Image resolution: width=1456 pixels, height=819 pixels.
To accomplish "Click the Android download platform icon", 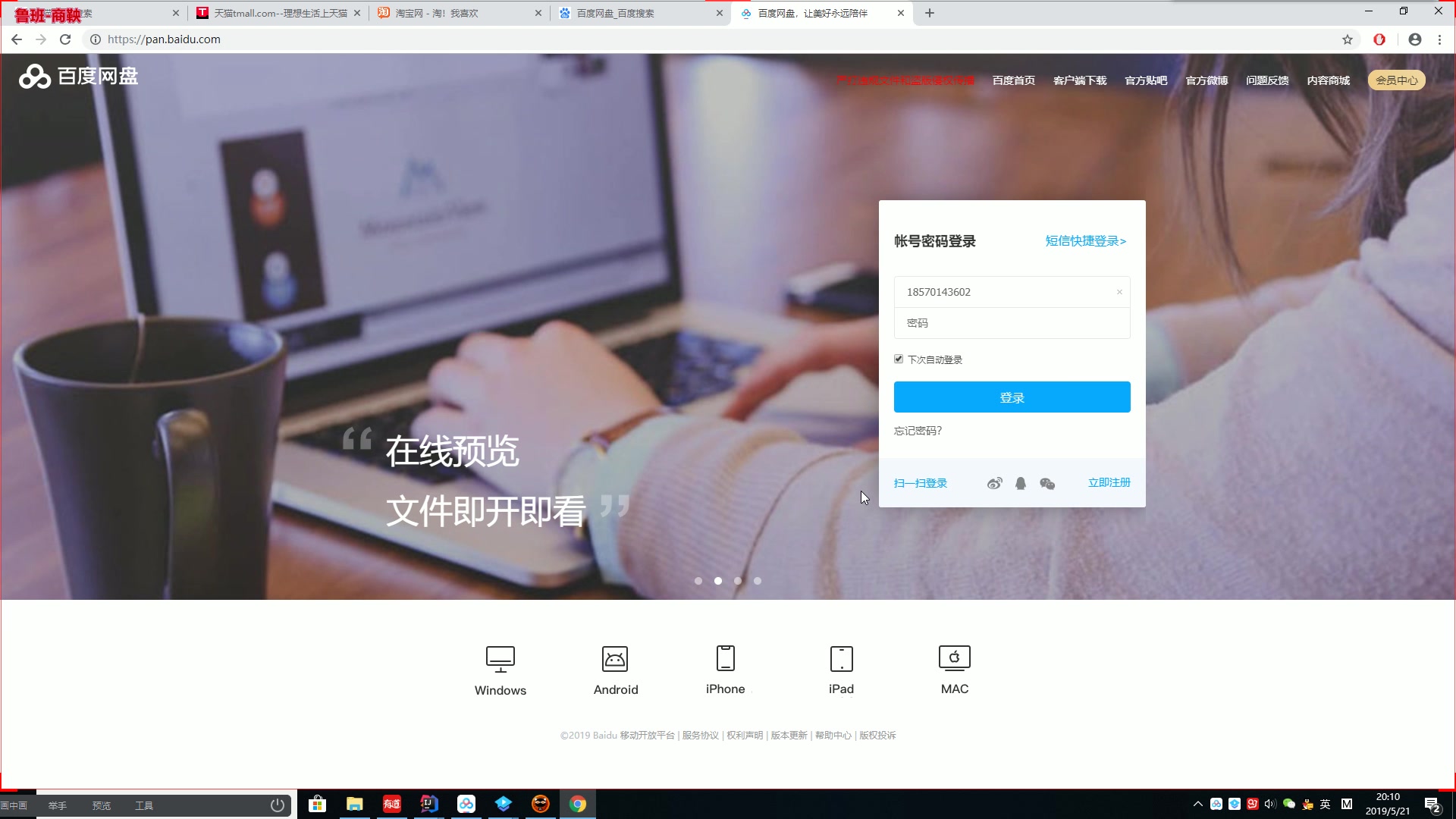I will (615, 658).
